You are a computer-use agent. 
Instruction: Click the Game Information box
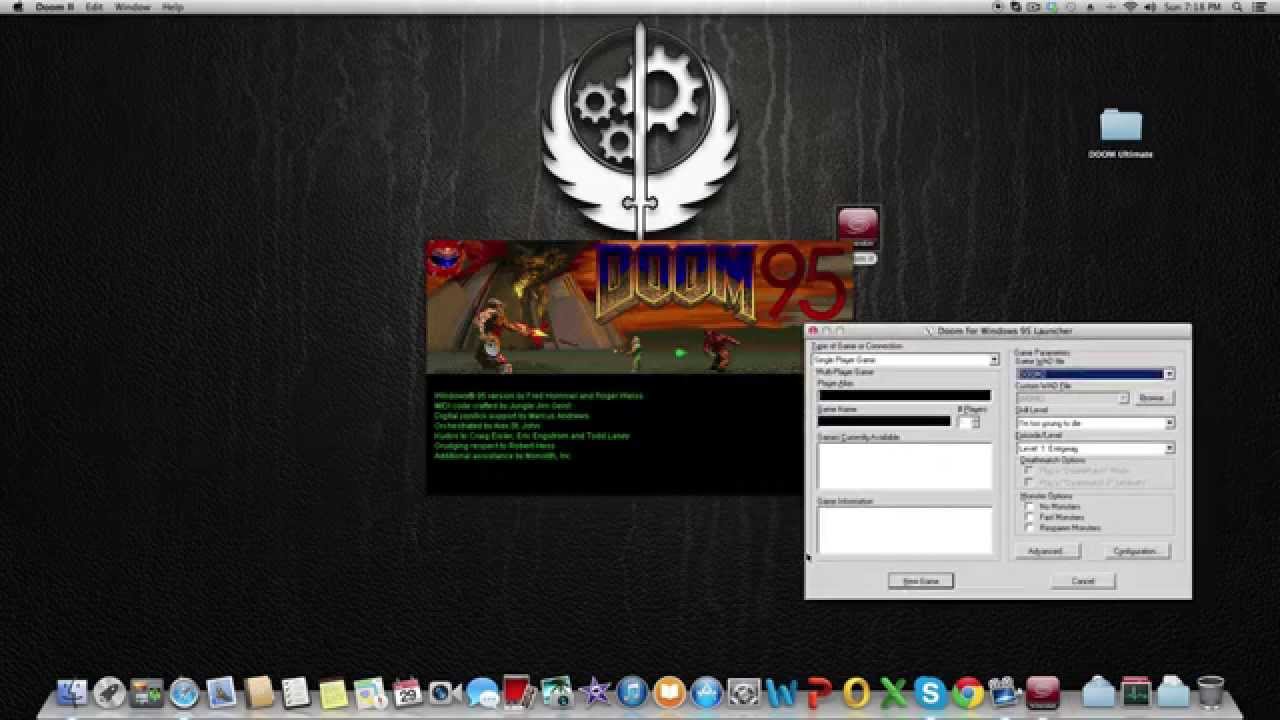pos(904,530)
